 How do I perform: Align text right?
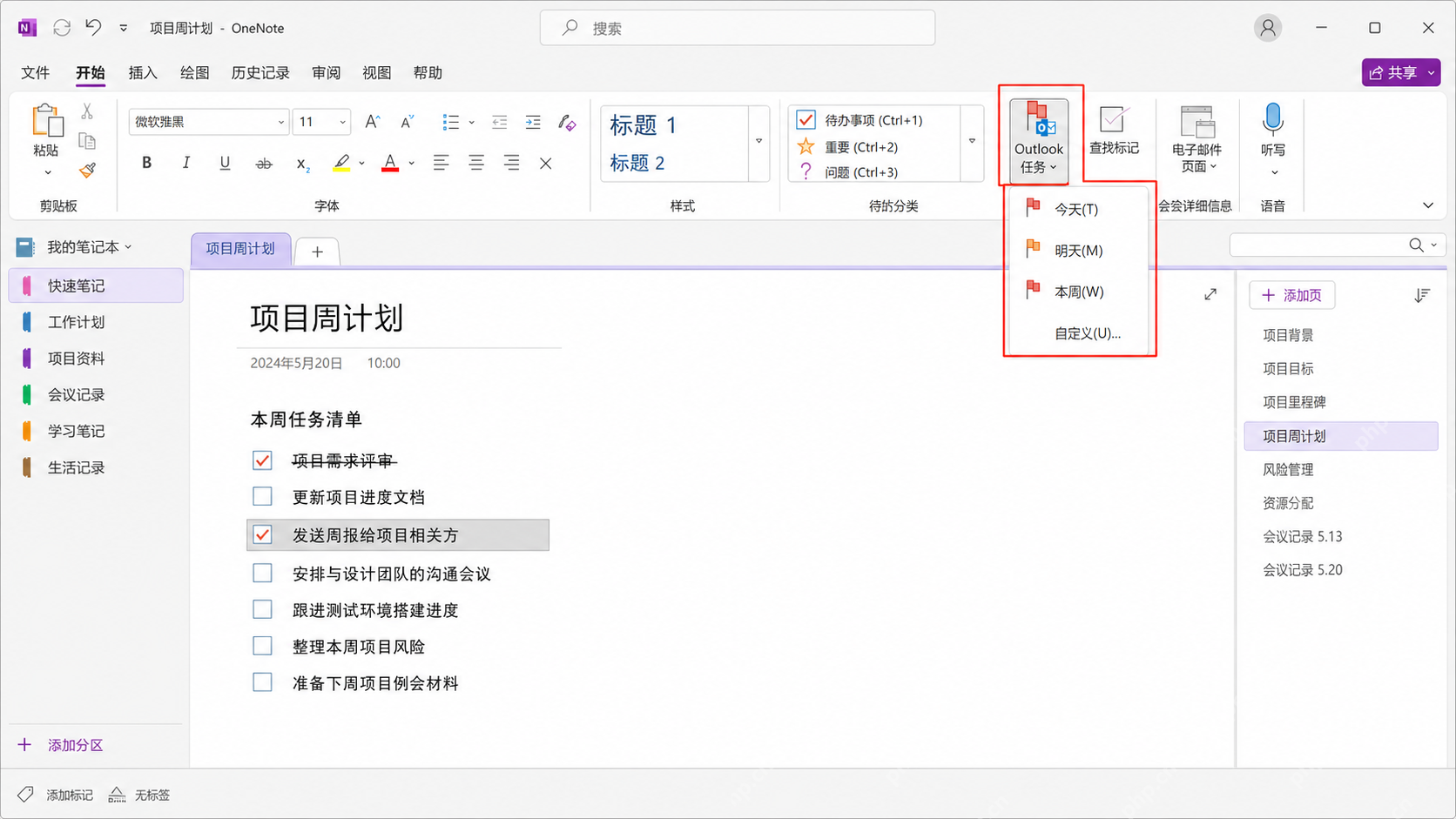tap(511, 163)
